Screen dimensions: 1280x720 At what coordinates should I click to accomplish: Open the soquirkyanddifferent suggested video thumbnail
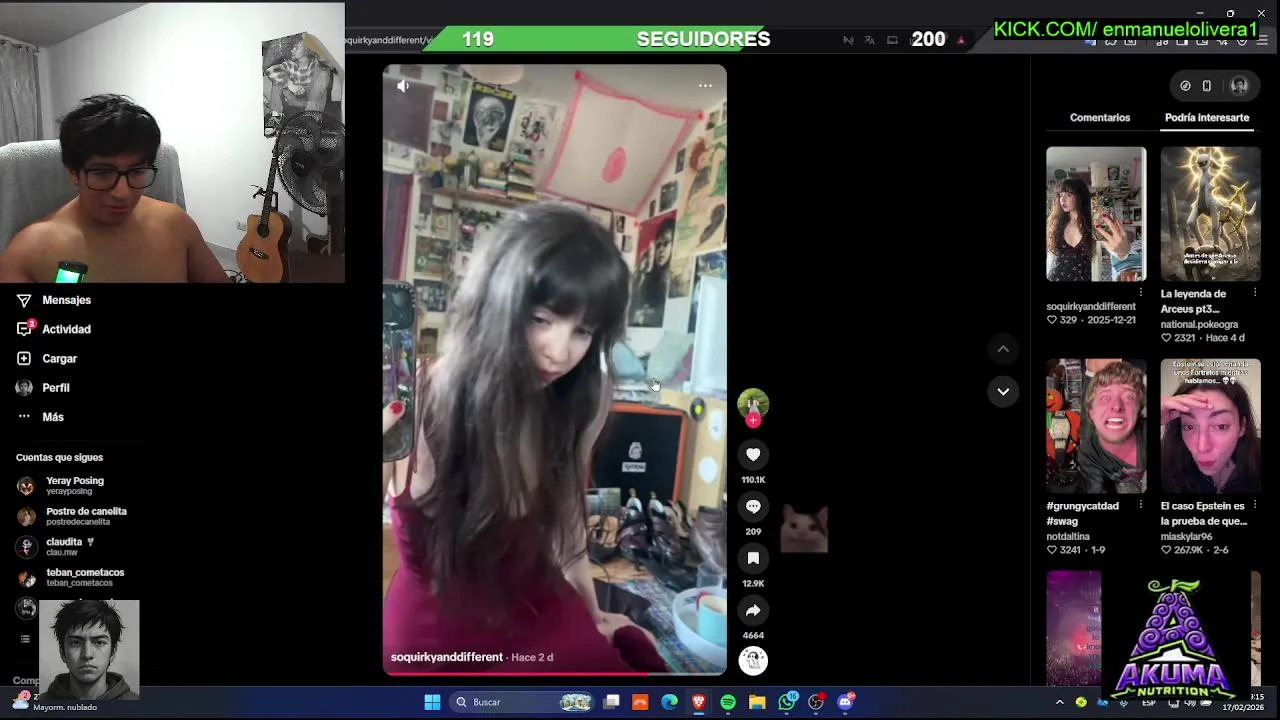click(1096, 214)
